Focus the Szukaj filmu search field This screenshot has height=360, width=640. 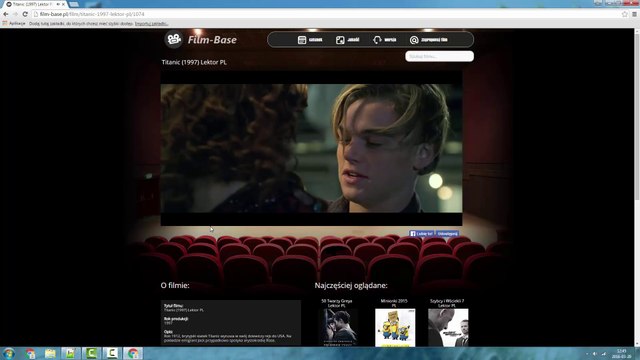click(x=439, y=56)
